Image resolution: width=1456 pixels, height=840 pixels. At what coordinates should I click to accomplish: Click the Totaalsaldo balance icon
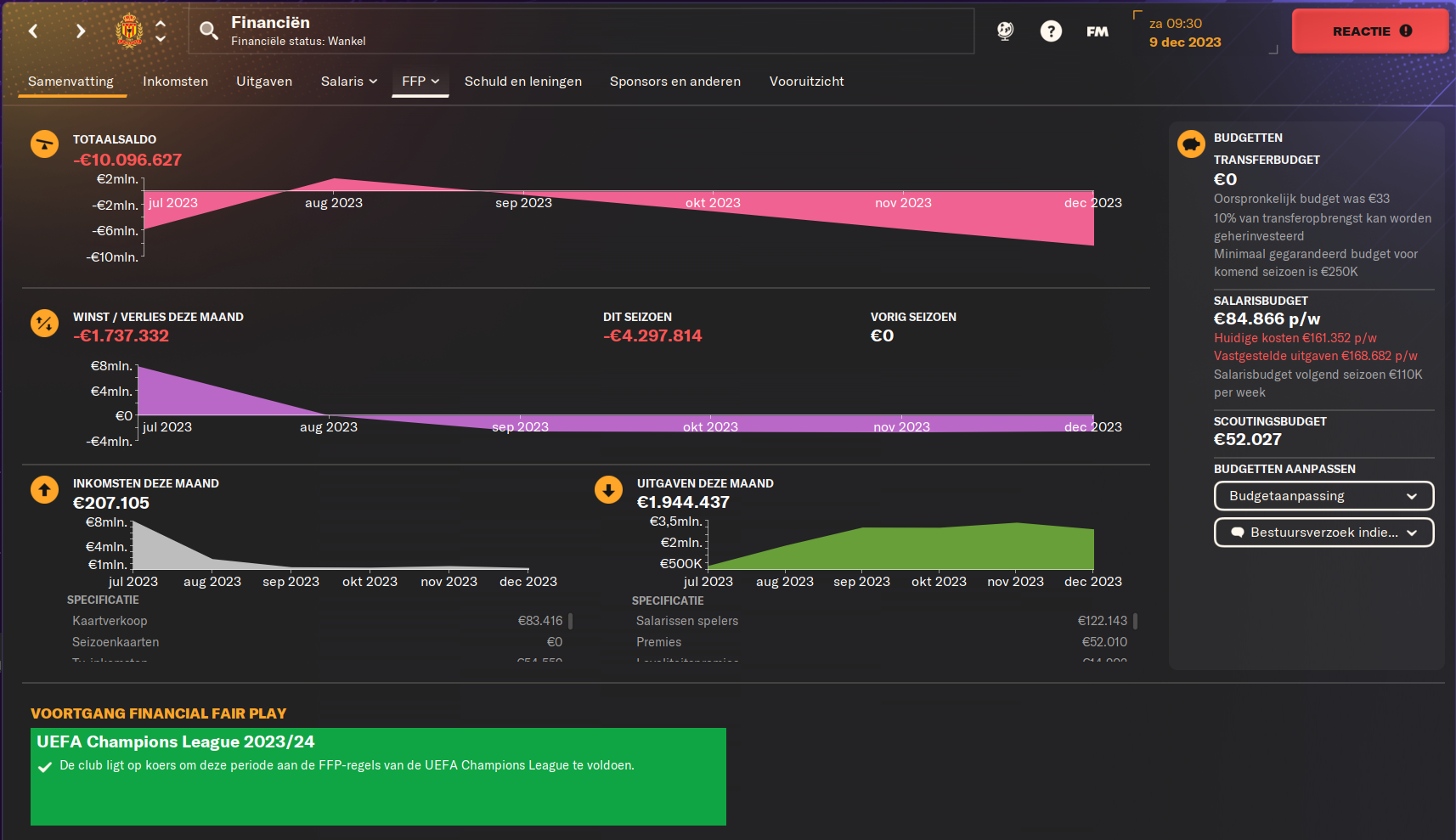coord(44,144)
